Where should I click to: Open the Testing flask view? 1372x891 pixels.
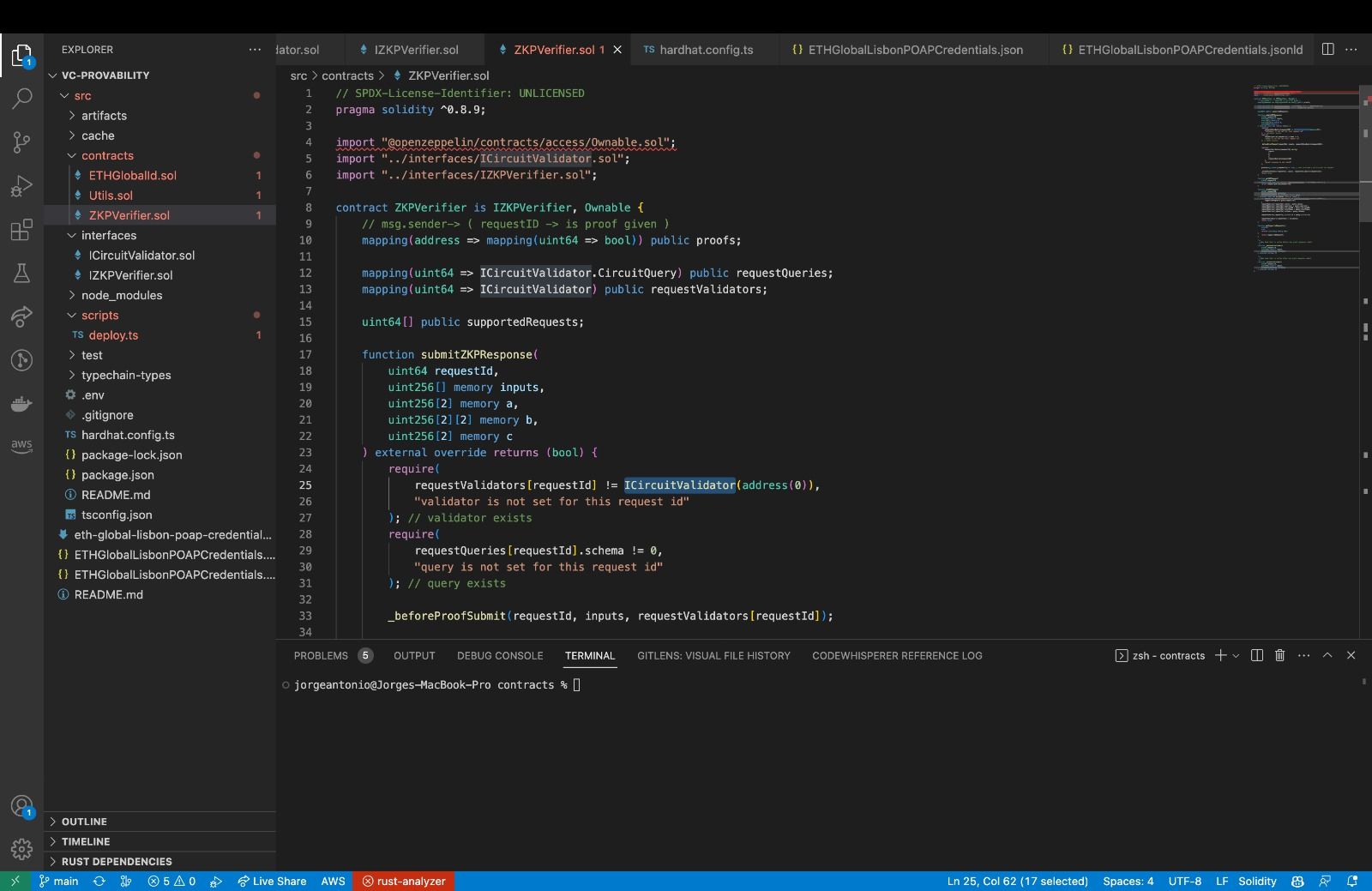click(21, 274)
